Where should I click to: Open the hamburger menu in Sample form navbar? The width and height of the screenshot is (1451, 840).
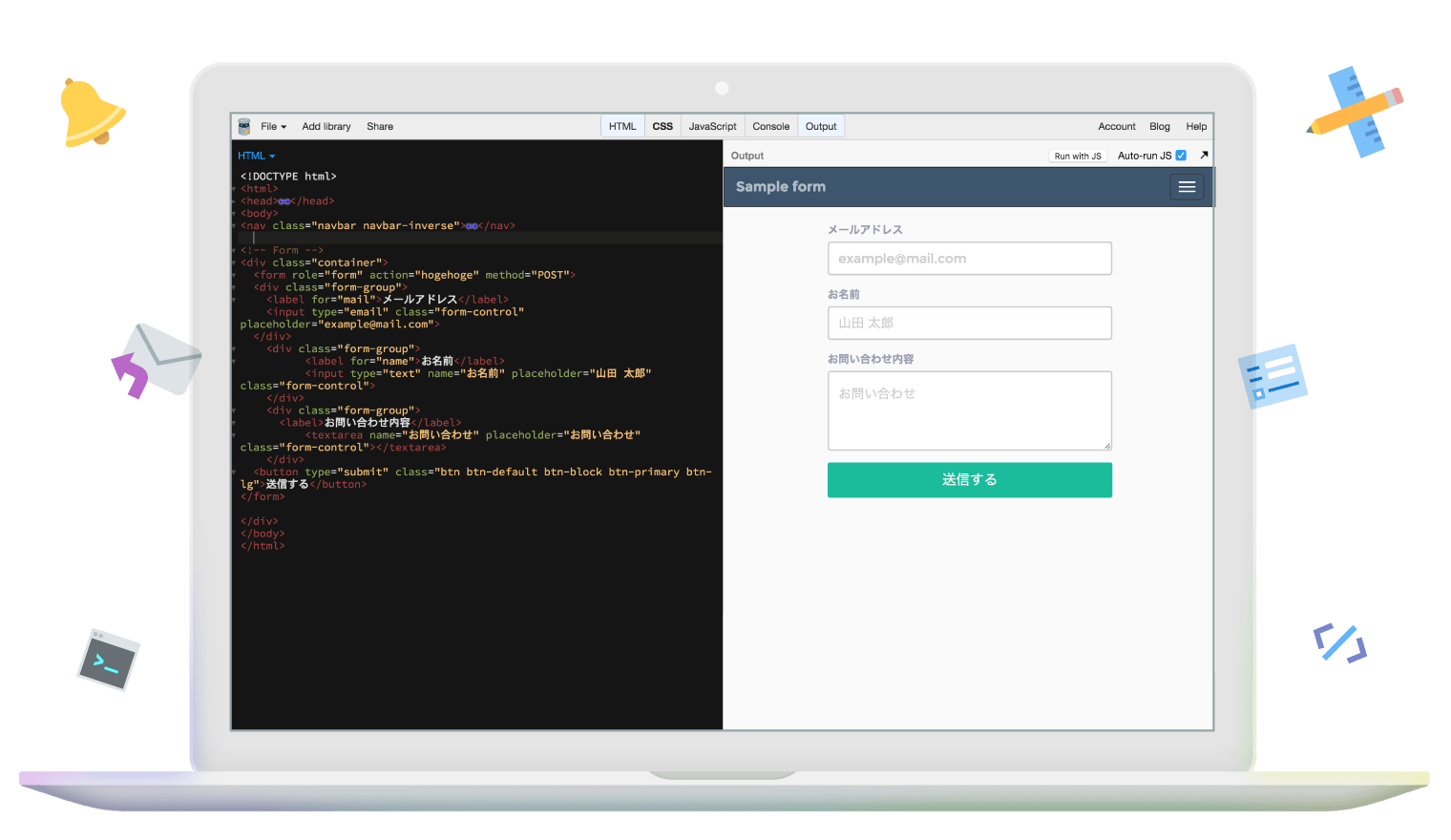pyautogui.click(x=1187, y=187)
